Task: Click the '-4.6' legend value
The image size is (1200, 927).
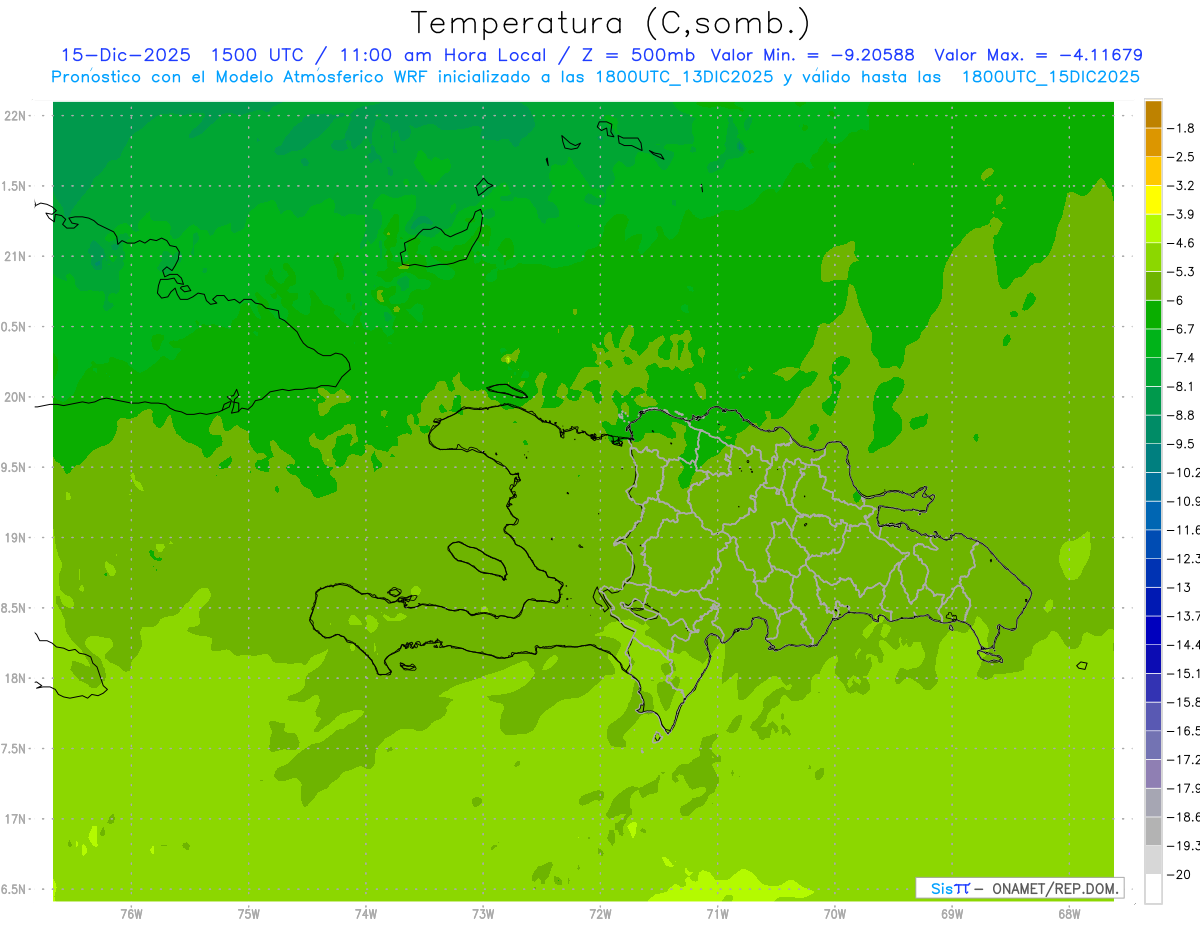Action: 1182,243
